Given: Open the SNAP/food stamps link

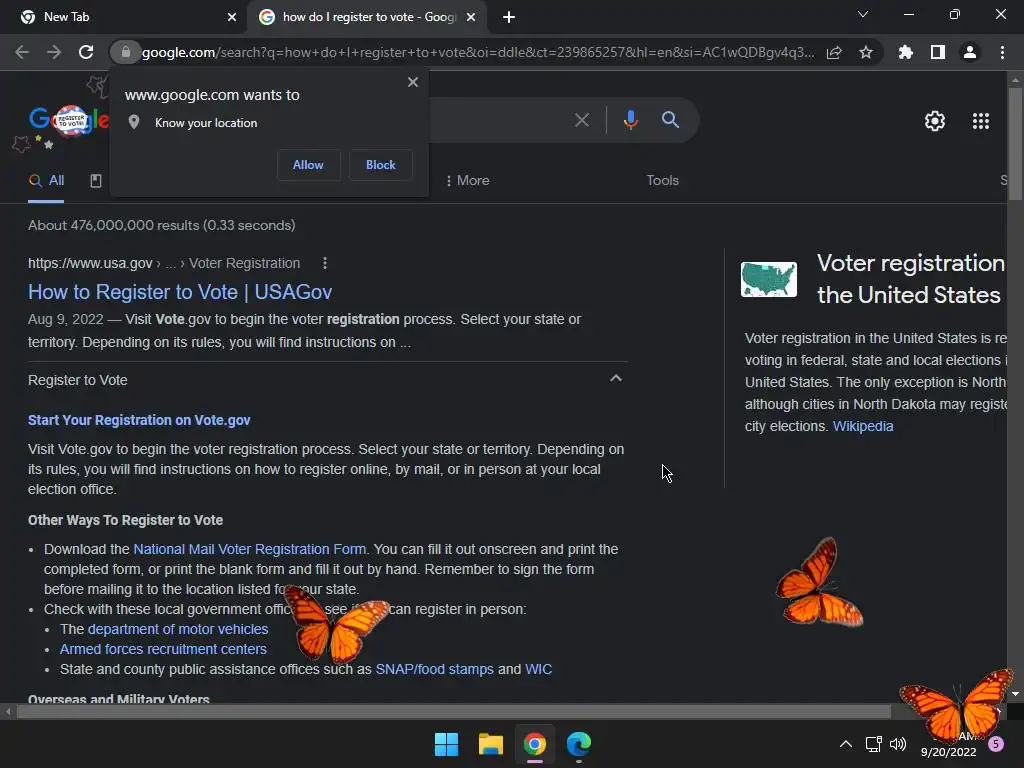Looking at the screenshot, I should [434, 669].
